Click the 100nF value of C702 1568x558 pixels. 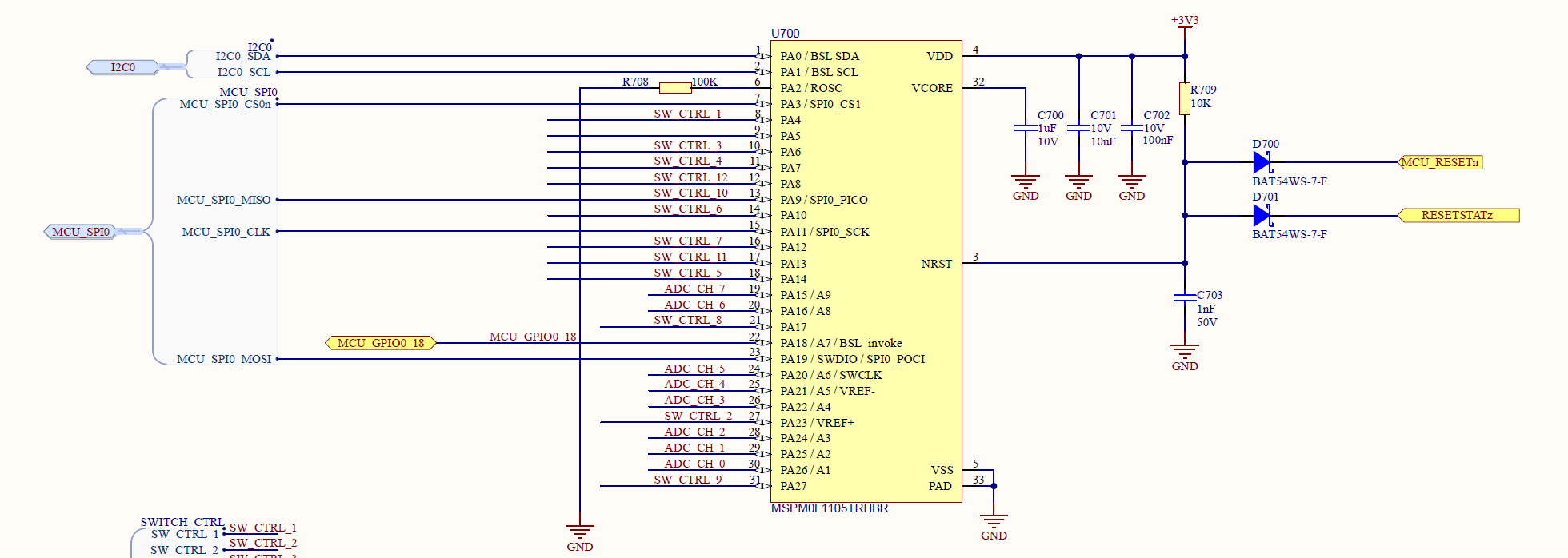pyautogui.click(x=1158, y=140)
